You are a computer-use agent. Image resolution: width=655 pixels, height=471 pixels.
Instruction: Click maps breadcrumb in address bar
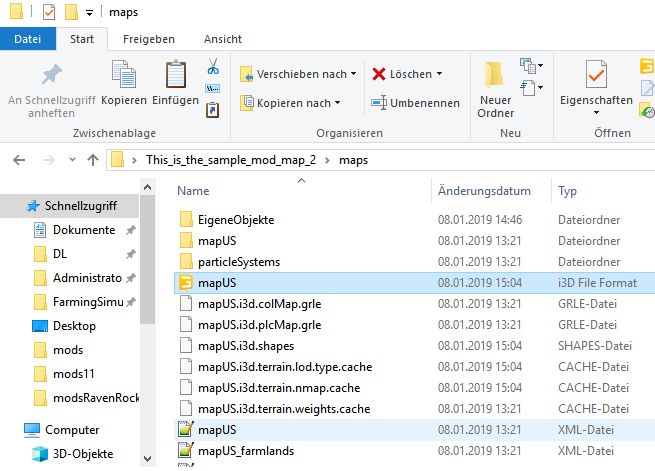(x=353, y=160)
